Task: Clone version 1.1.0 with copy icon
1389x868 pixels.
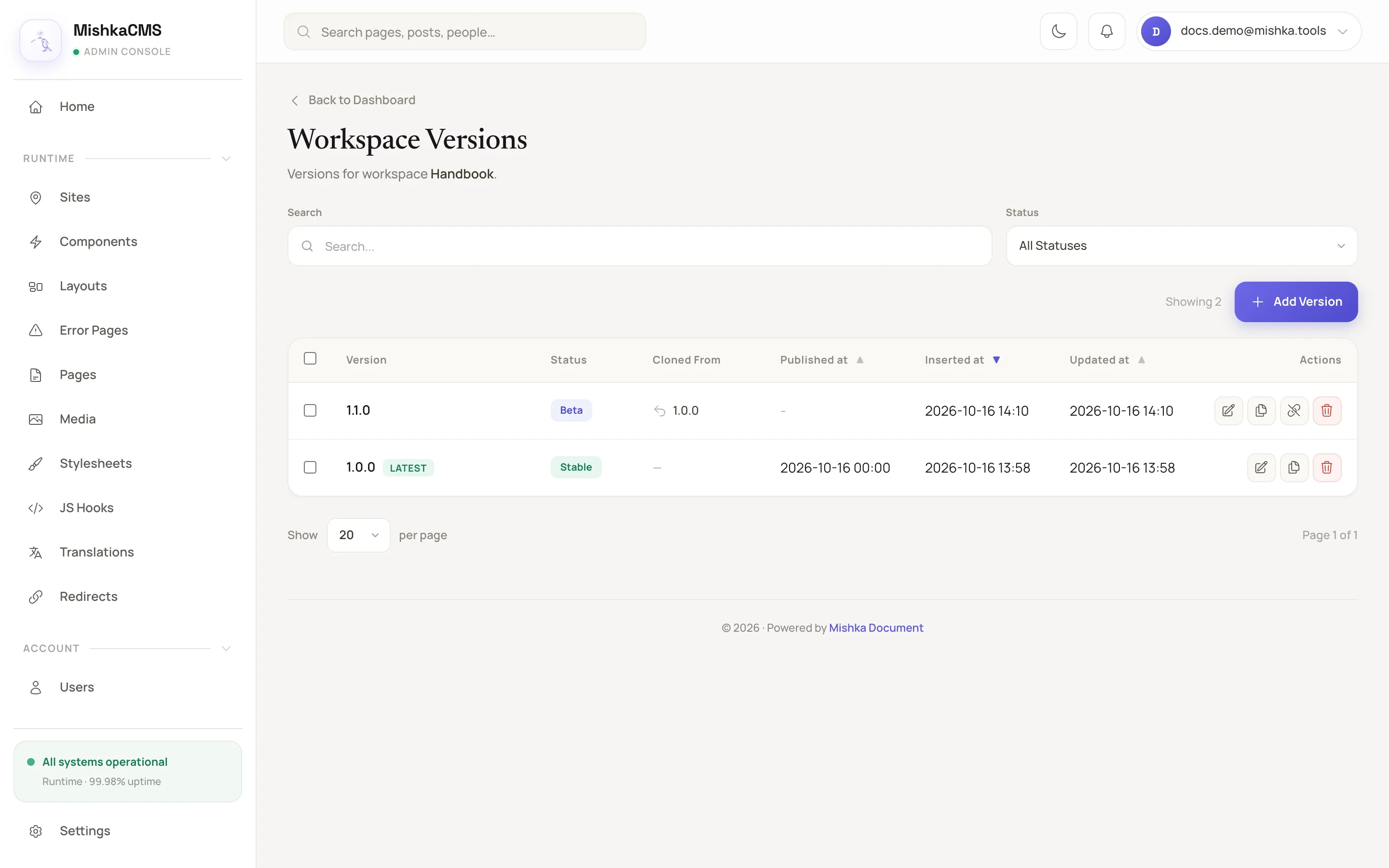Action: 1261,410
